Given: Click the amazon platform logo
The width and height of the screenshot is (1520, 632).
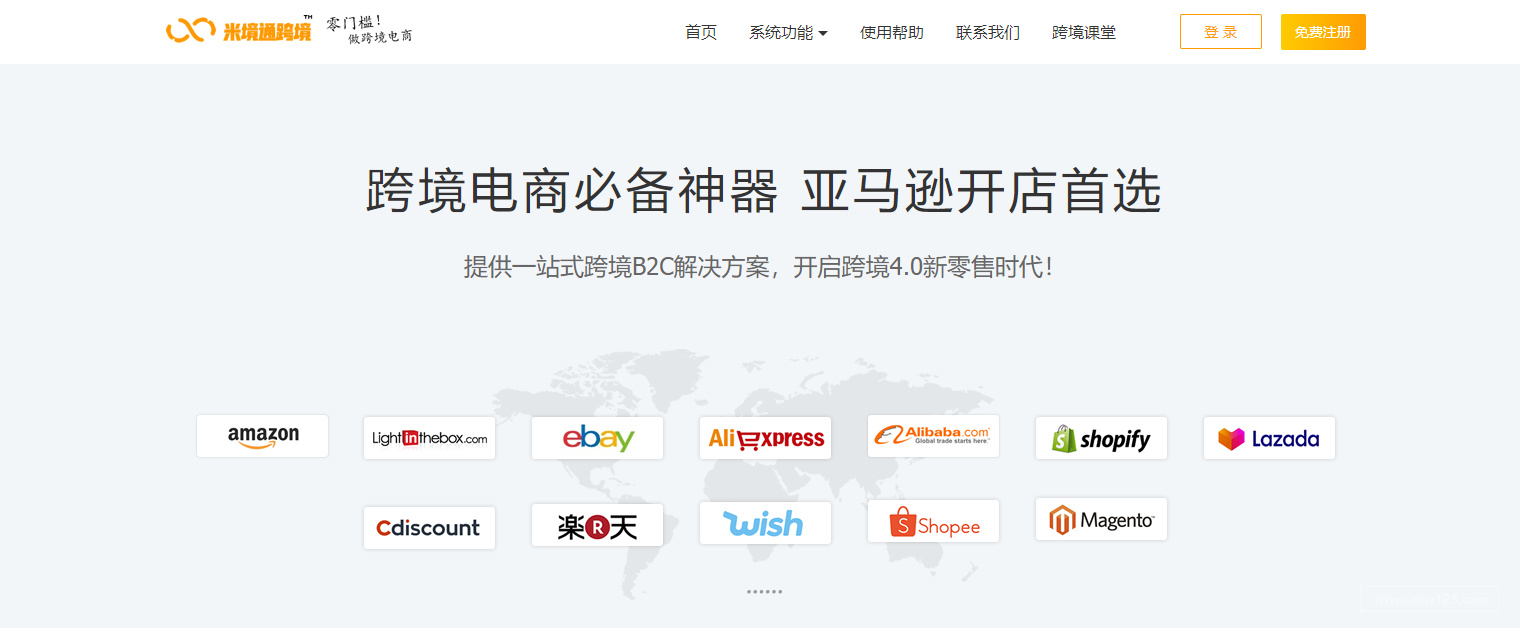Looking at the screenshot, I should pos(262,435).
